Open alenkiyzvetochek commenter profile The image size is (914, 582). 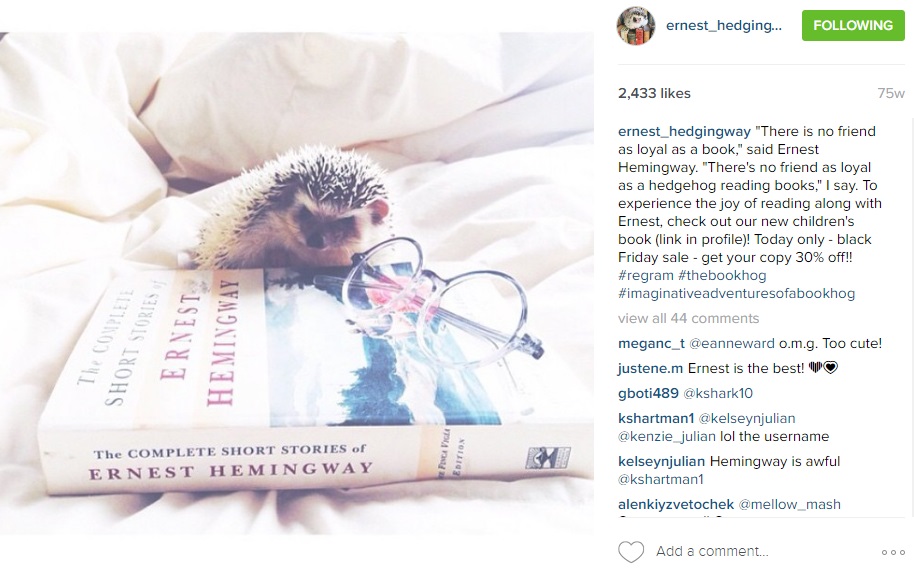(x=676, y=504)
